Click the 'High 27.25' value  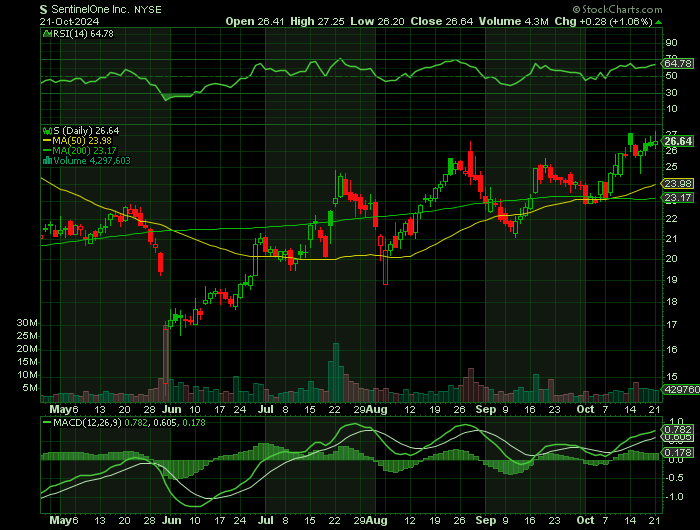tap(317, 21)
